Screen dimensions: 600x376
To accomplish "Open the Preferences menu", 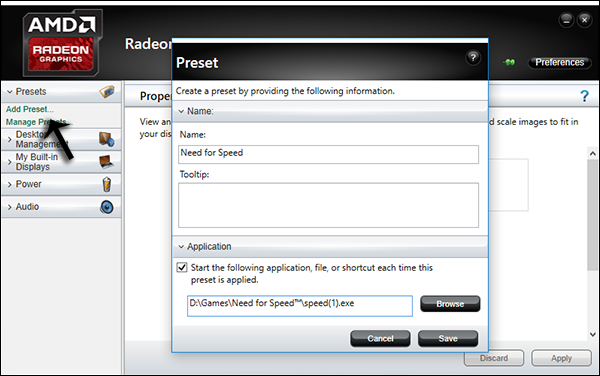I will pyautogui.click(x=559, y=62).
